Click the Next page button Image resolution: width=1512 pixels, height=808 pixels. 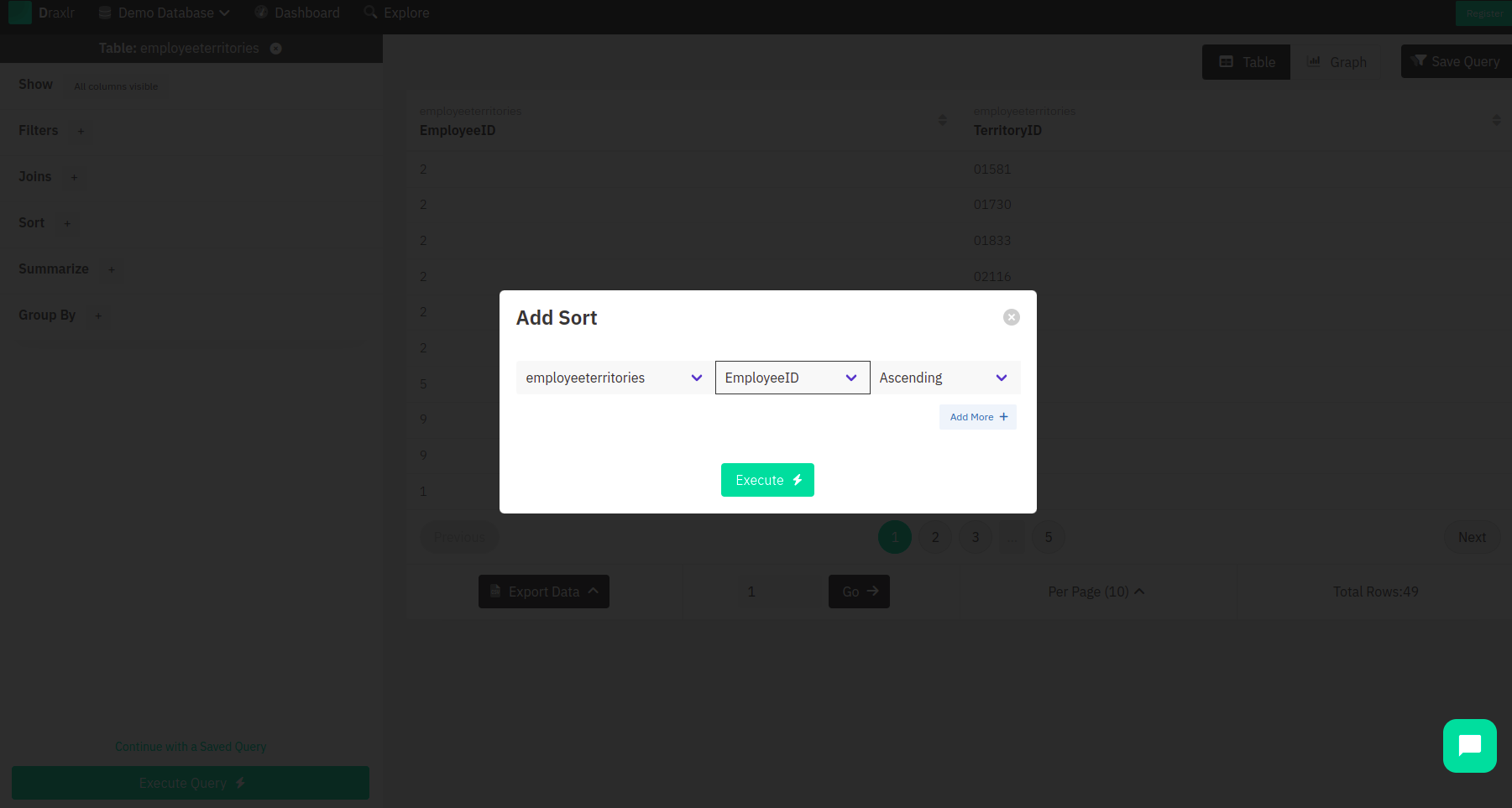tap(1472, 537)
